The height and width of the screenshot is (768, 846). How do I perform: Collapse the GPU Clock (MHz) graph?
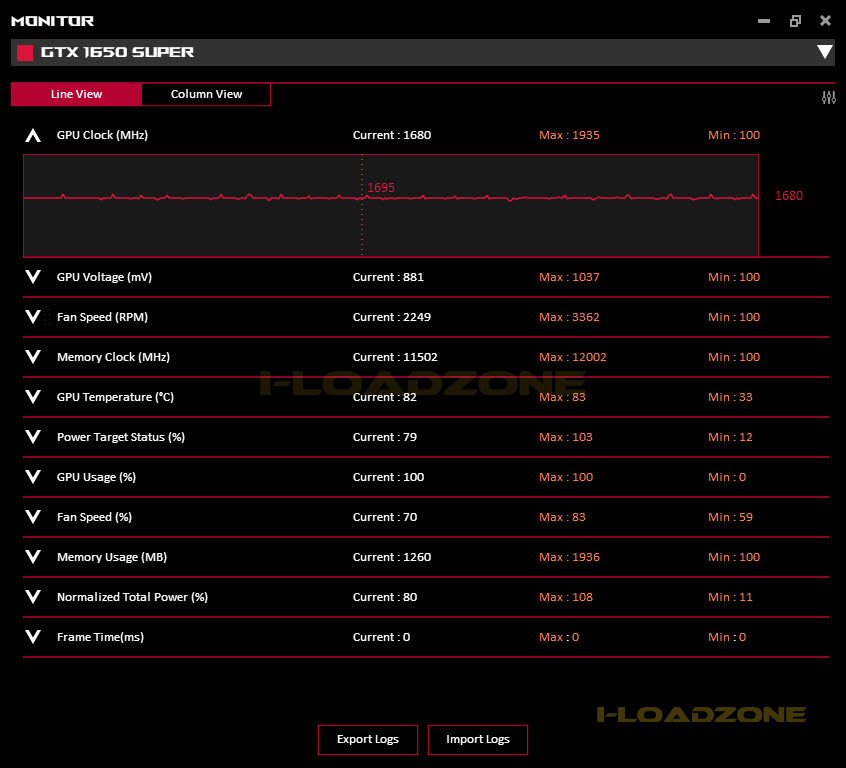pos(33,135)
